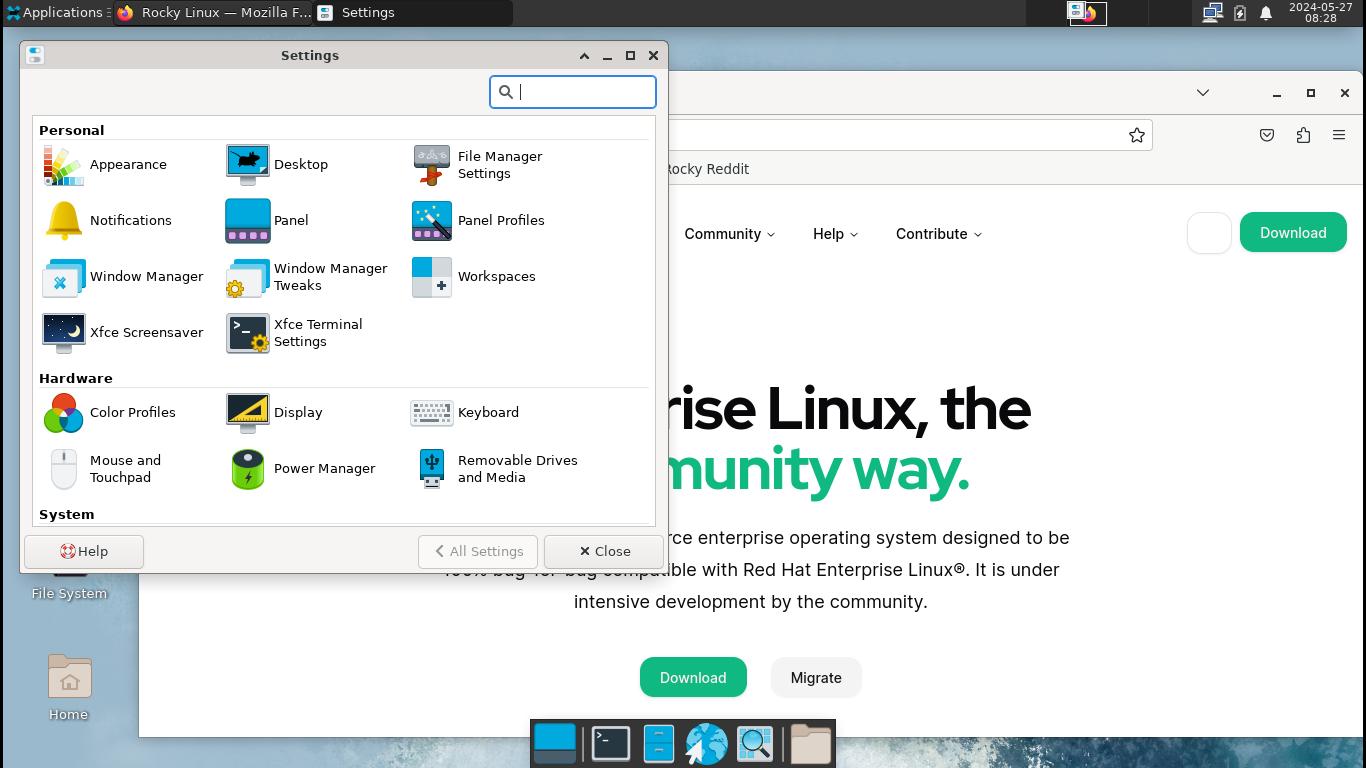
Task: Open Workspaces settings
Action: click(x=474, y=277)
